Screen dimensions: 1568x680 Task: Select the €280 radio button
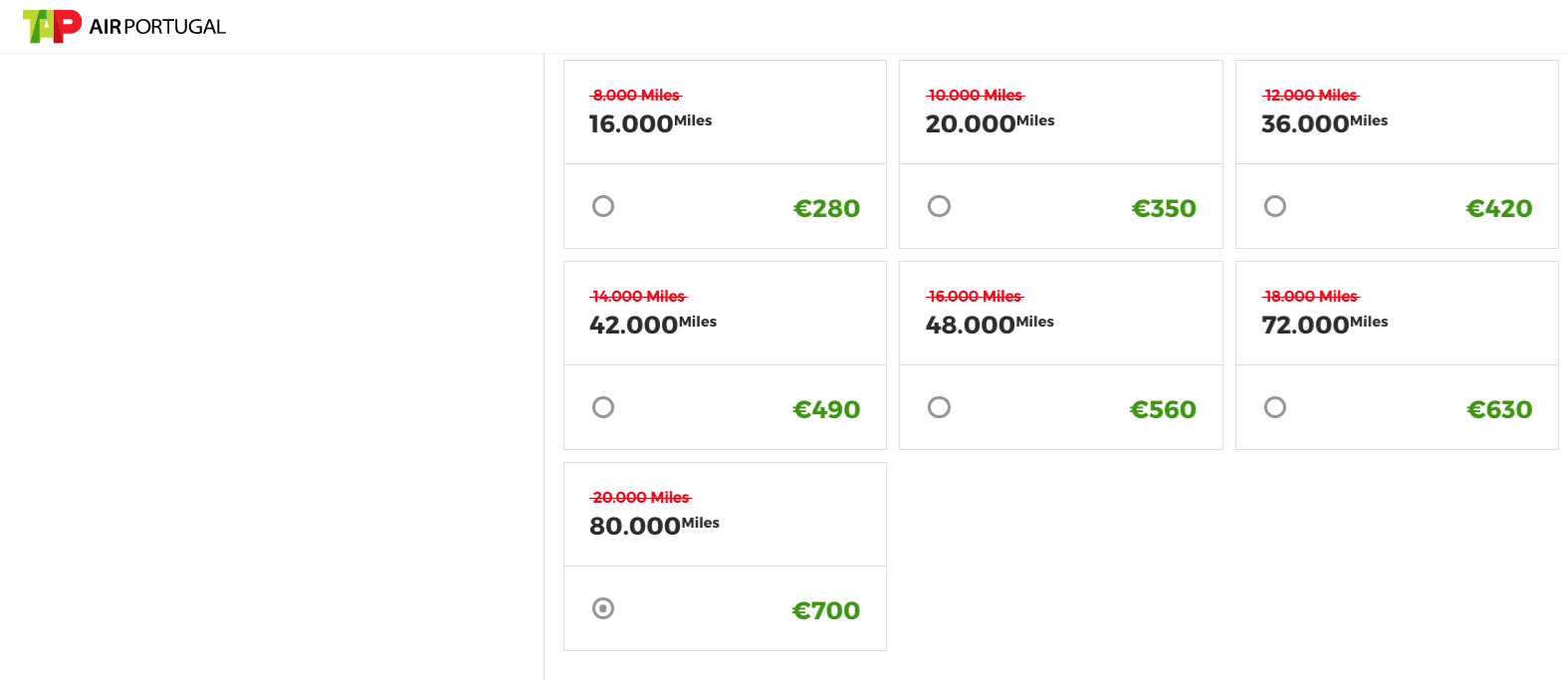pos(603,206)
